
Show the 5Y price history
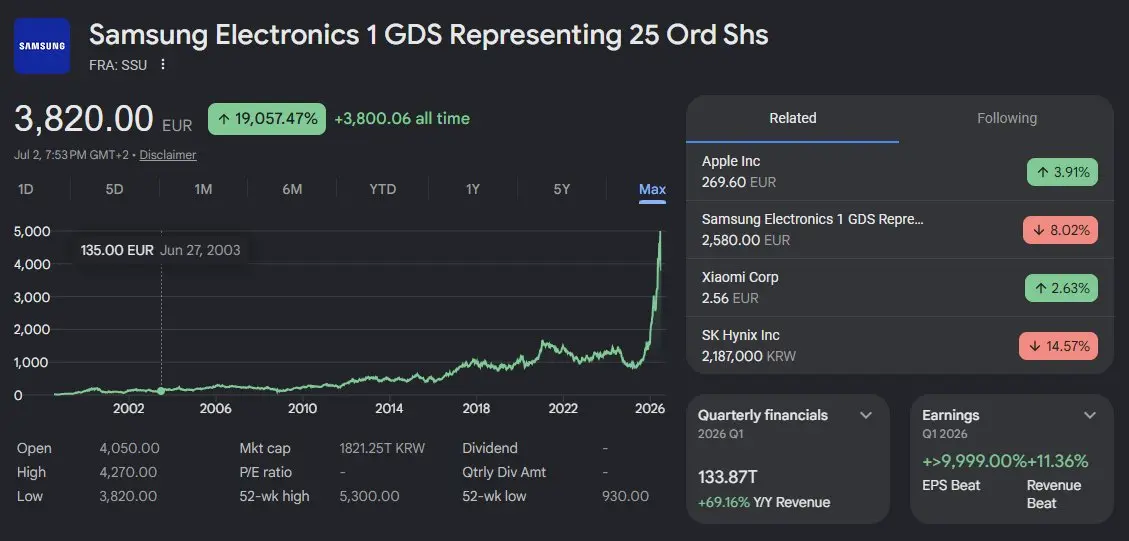pyautogui.click(x=562, y=189)
